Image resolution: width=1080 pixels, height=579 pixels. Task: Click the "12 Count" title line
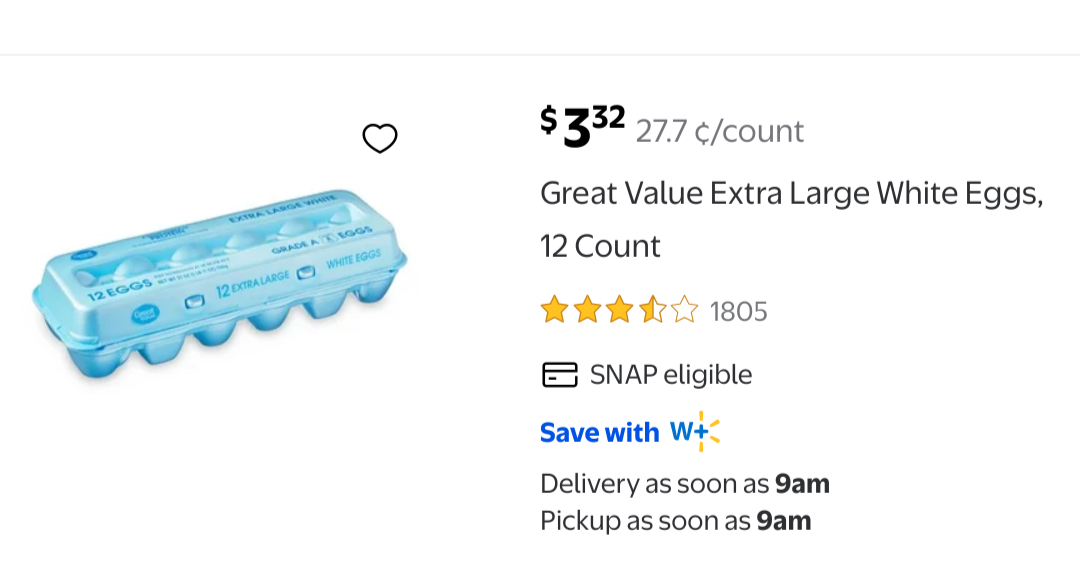tap(600, 246)
